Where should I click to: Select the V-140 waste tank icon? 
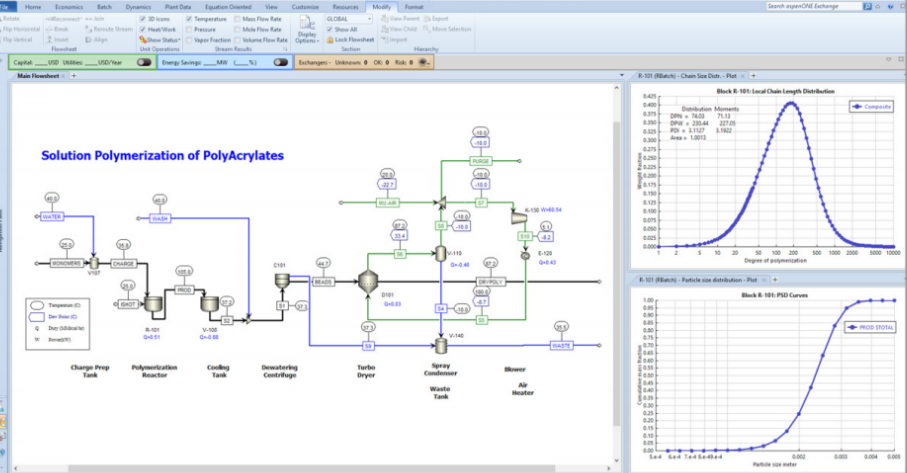pos(441,346)
